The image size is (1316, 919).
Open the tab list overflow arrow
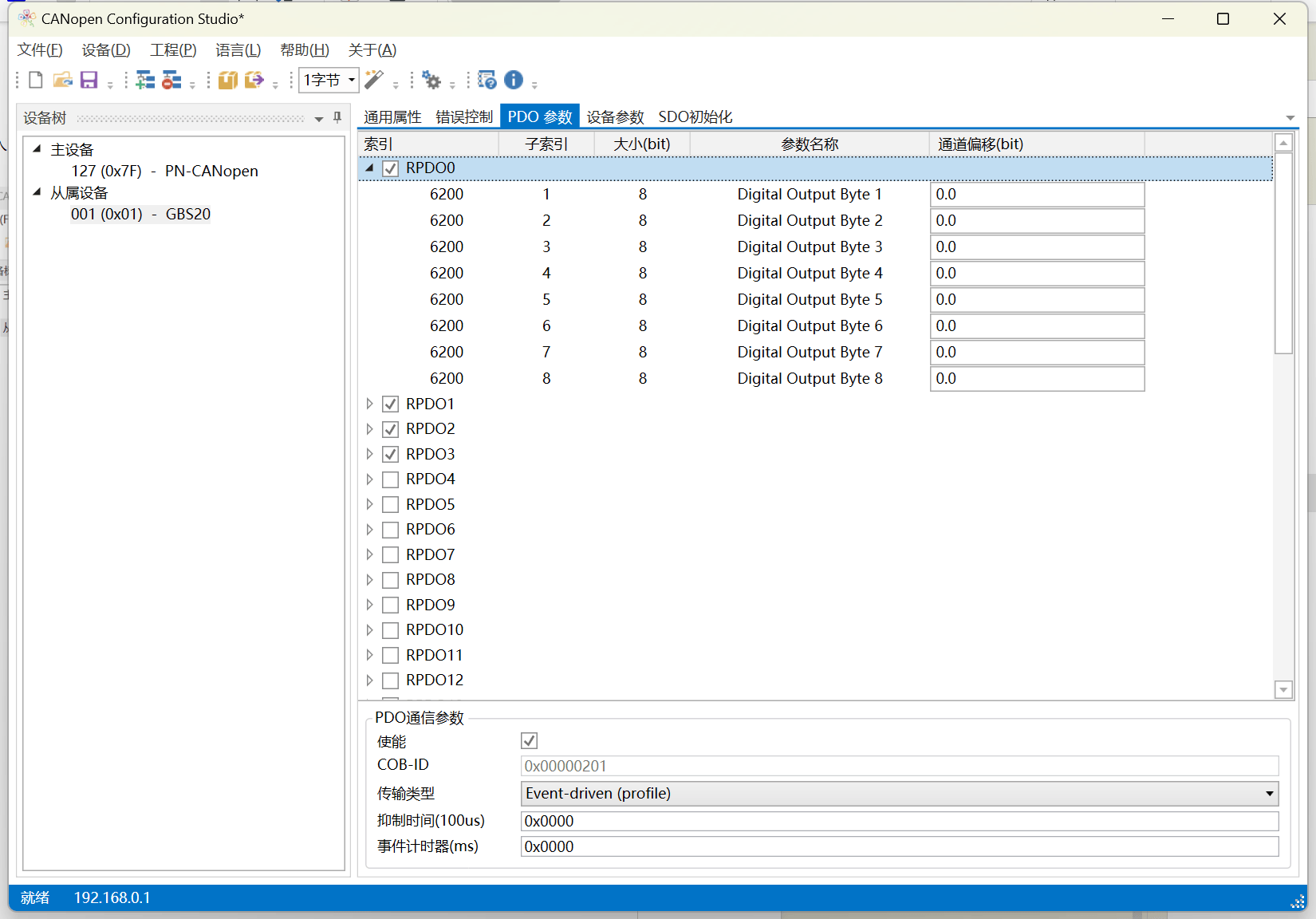pos(1290,118)
